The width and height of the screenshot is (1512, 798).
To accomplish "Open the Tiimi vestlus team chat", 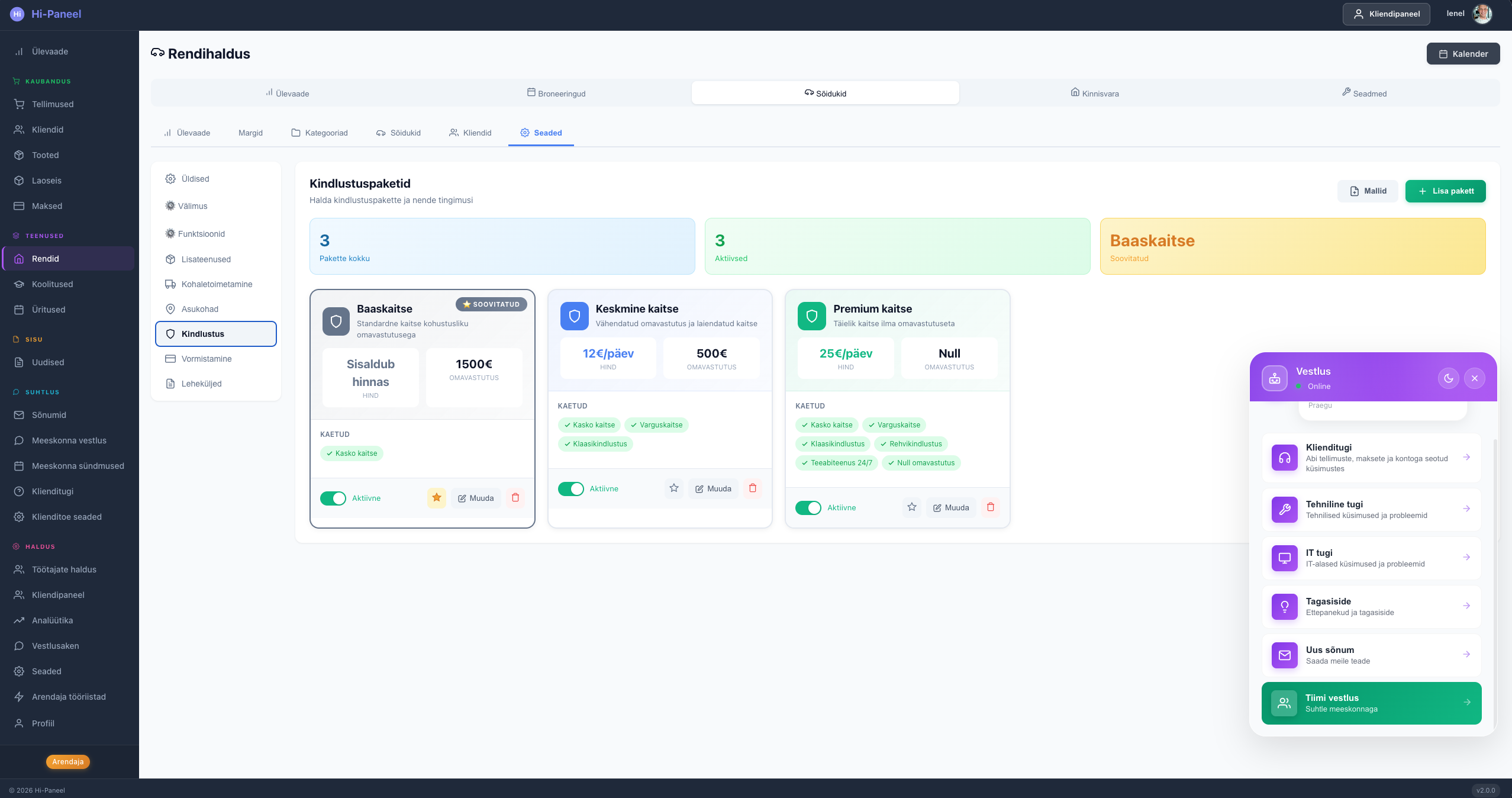I will [1371, 703].
